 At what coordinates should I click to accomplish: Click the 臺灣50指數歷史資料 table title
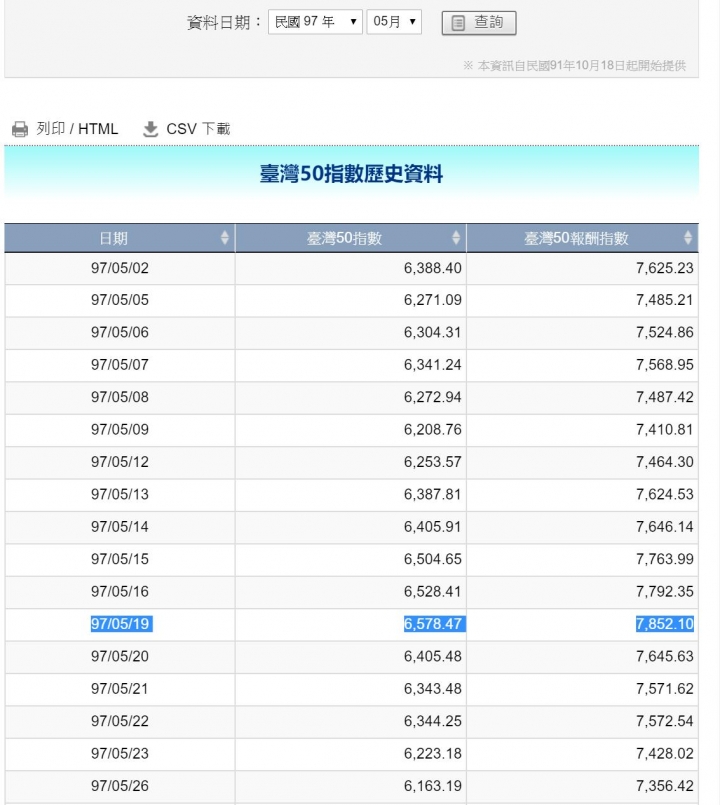351,174
